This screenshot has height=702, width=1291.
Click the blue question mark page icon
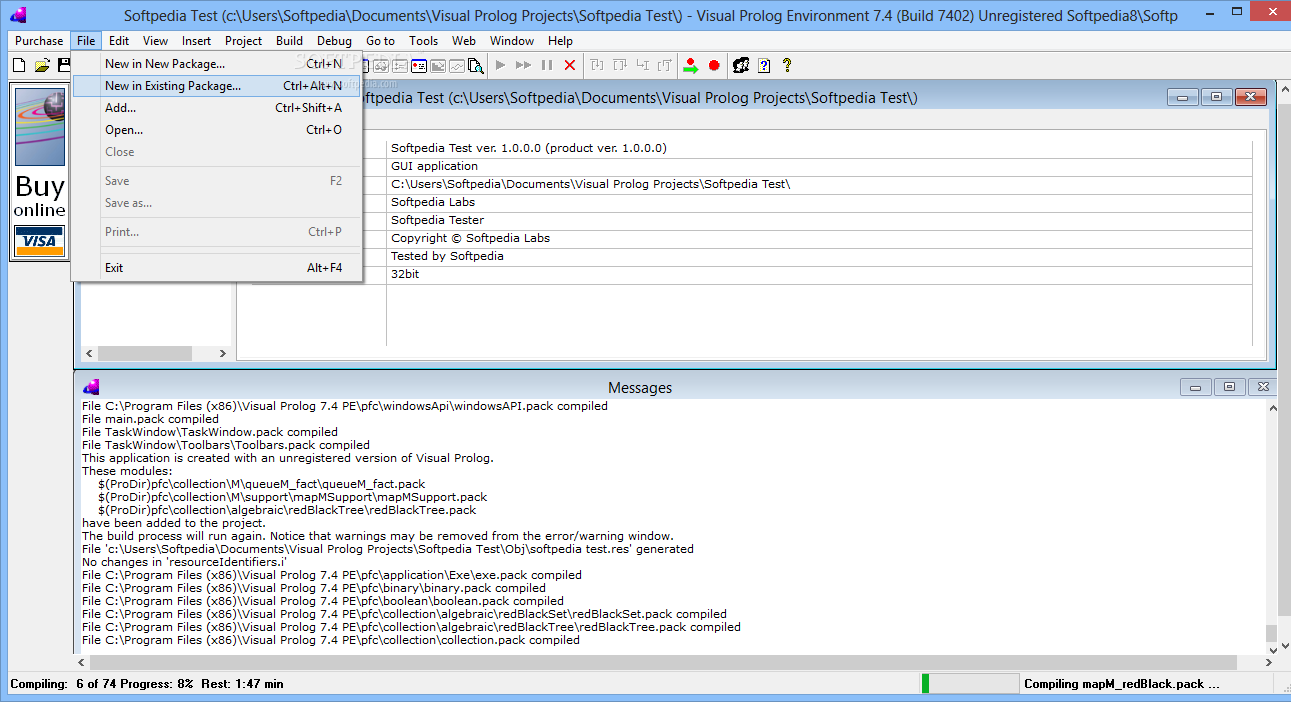point(764,65)
